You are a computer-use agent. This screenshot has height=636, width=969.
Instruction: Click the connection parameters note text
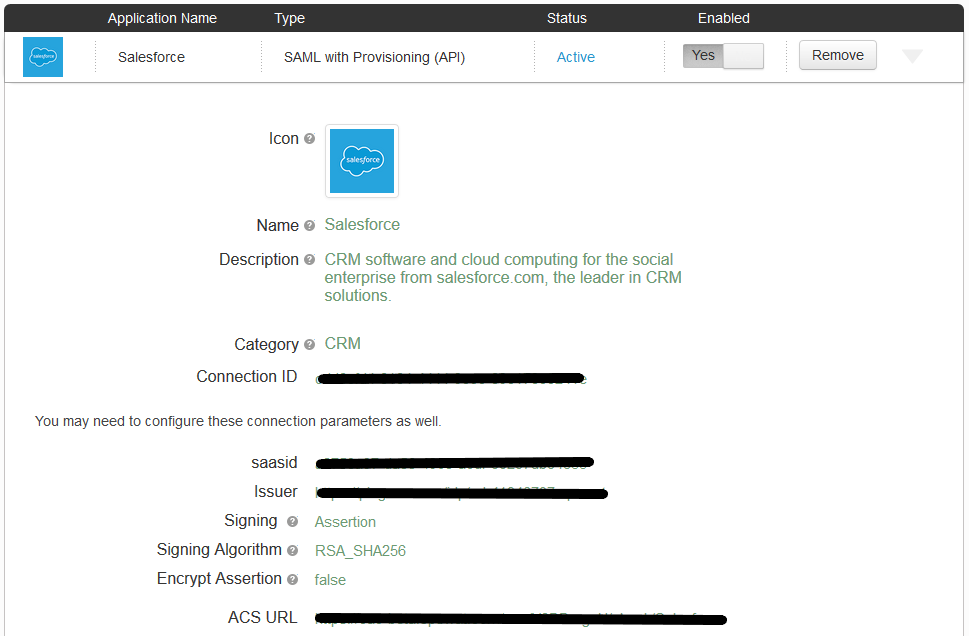coord(238,421)
